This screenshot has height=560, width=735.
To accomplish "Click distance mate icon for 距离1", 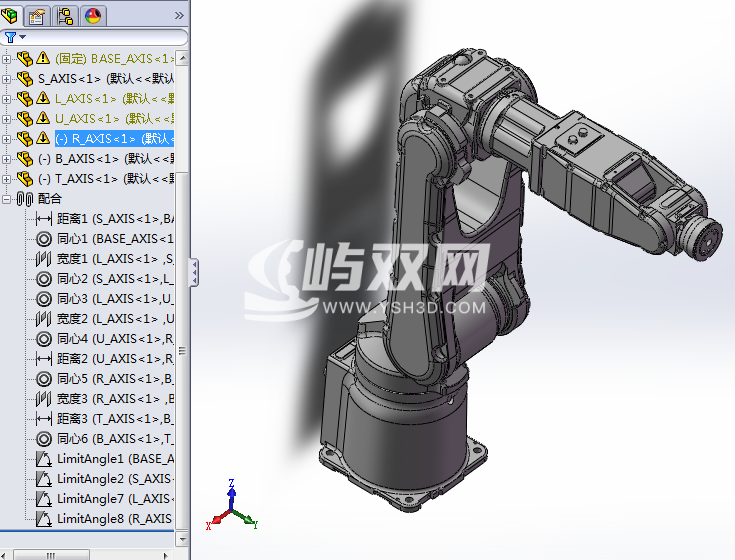I will pyautogui.click(x=44, y=219).
